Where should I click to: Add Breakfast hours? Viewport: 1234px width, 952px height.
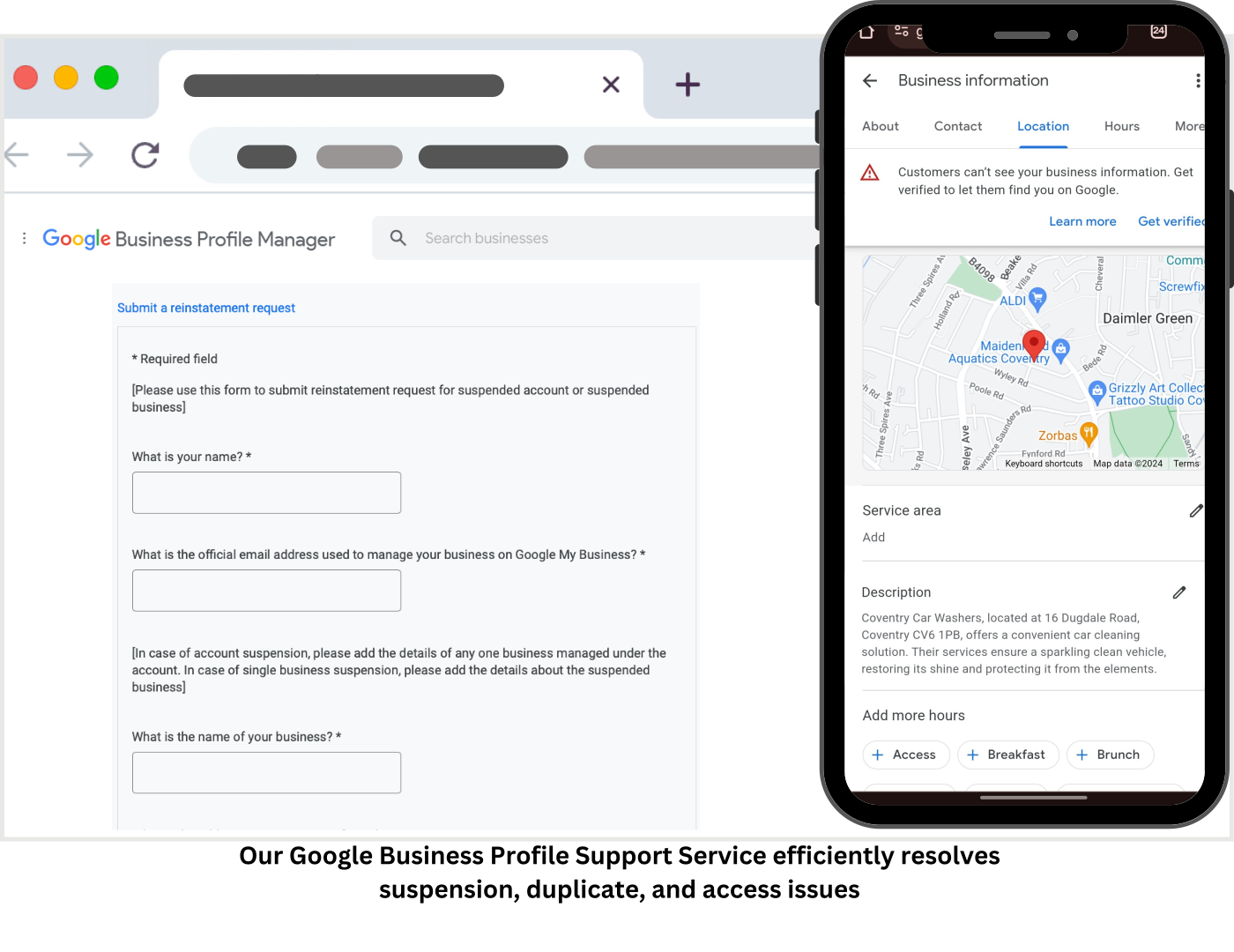[1007, 755]
